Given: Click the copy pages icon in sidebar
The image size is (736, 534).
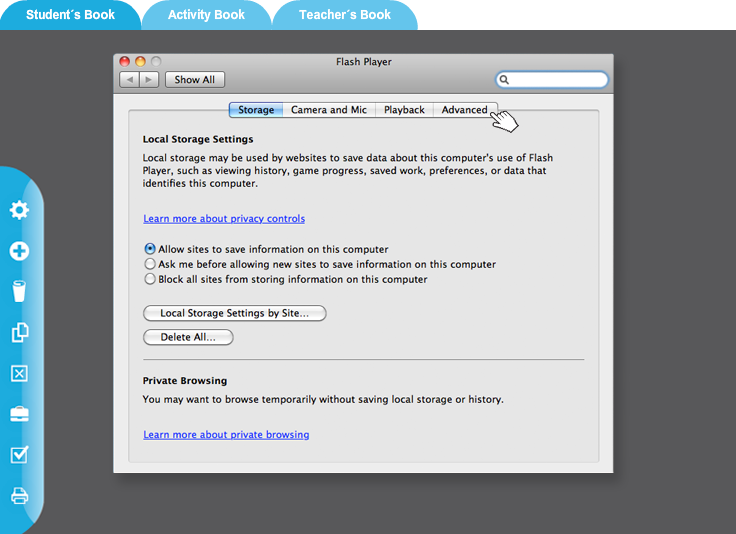Looking at the screenshot, I should click(19, 333).
